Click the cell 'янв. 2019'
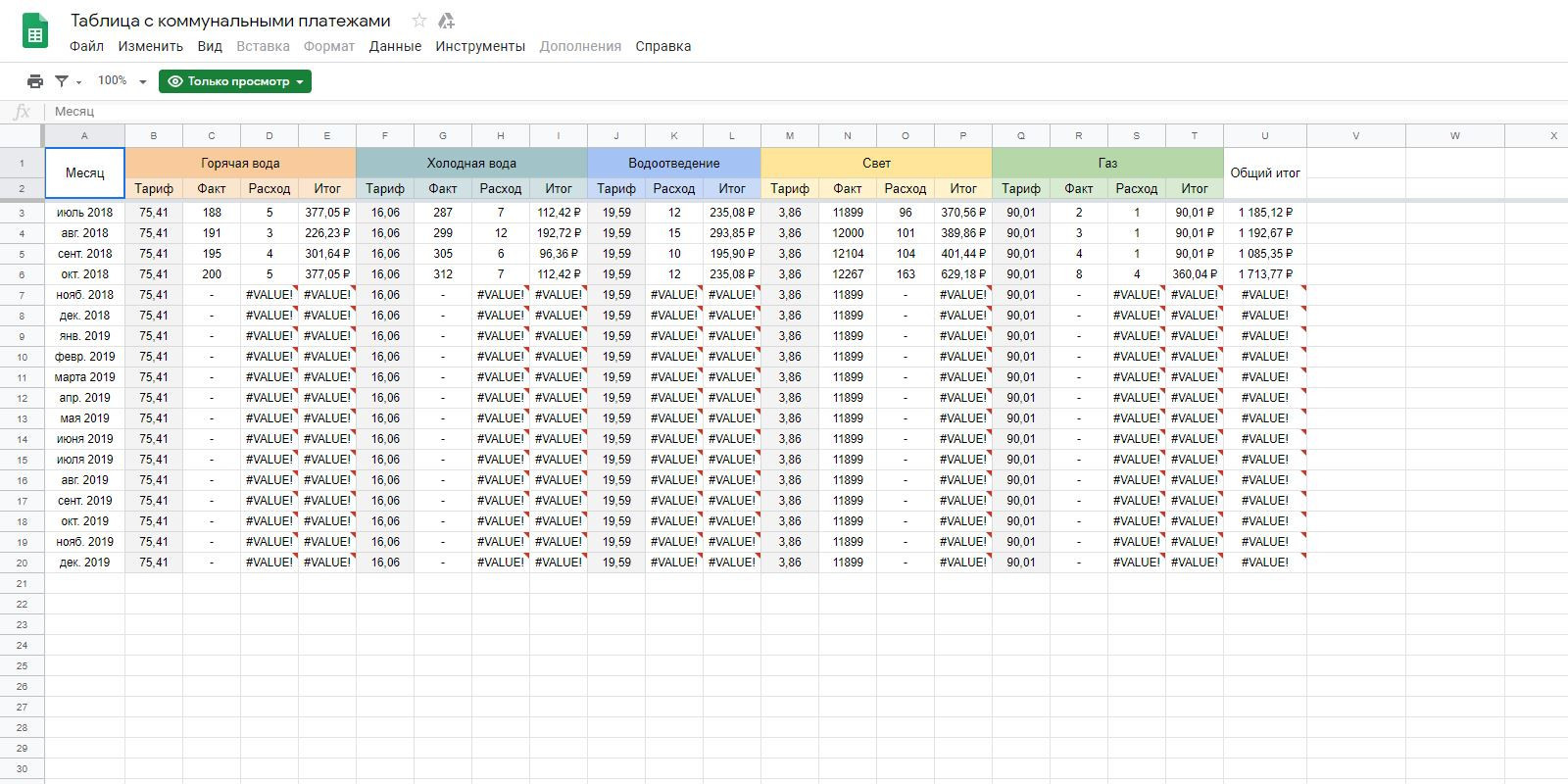1568x784 pixels. (84, 336)
